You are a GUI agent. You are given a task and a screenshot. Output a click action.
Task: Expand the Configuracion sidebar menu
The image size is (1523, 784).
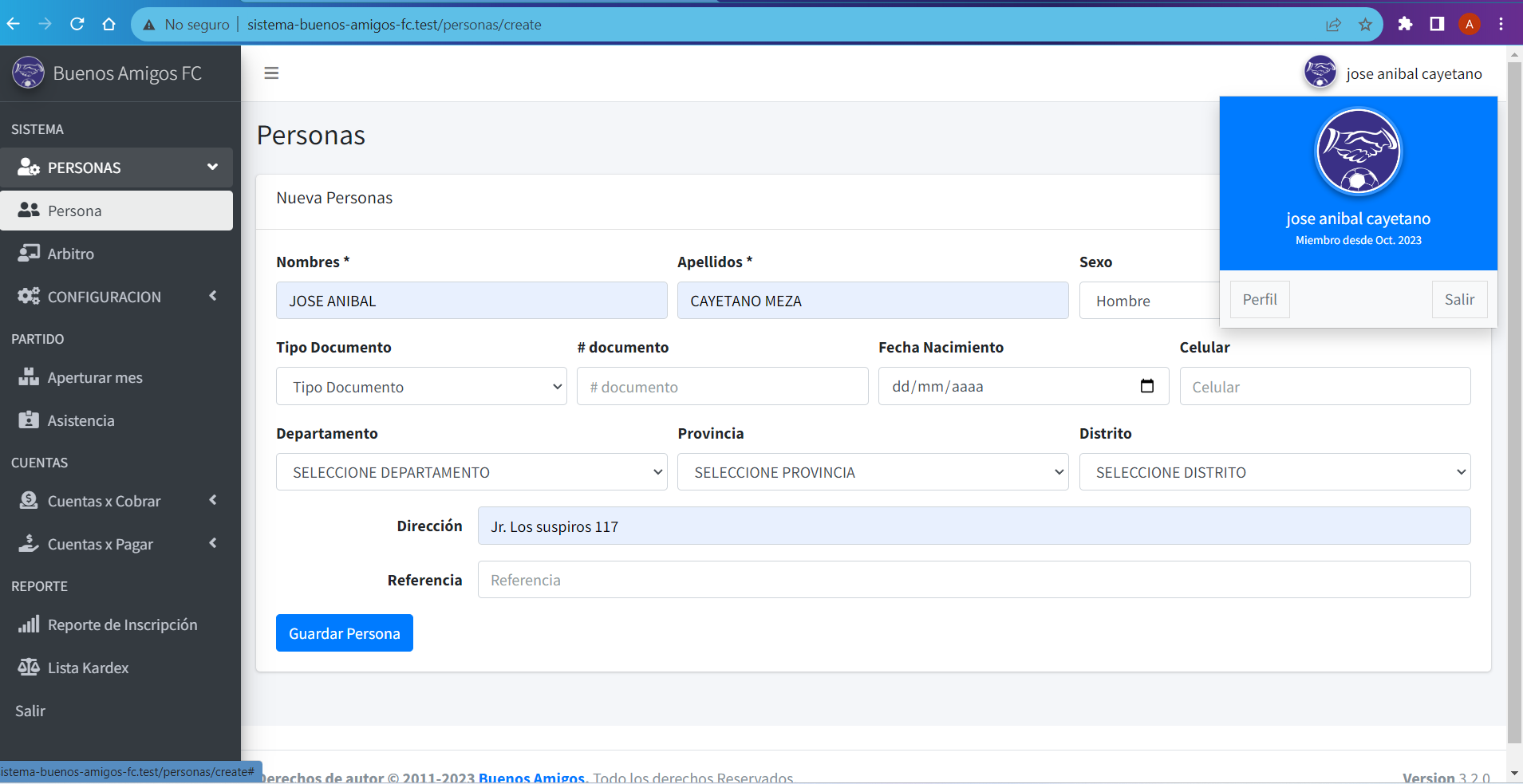point(116,297)
